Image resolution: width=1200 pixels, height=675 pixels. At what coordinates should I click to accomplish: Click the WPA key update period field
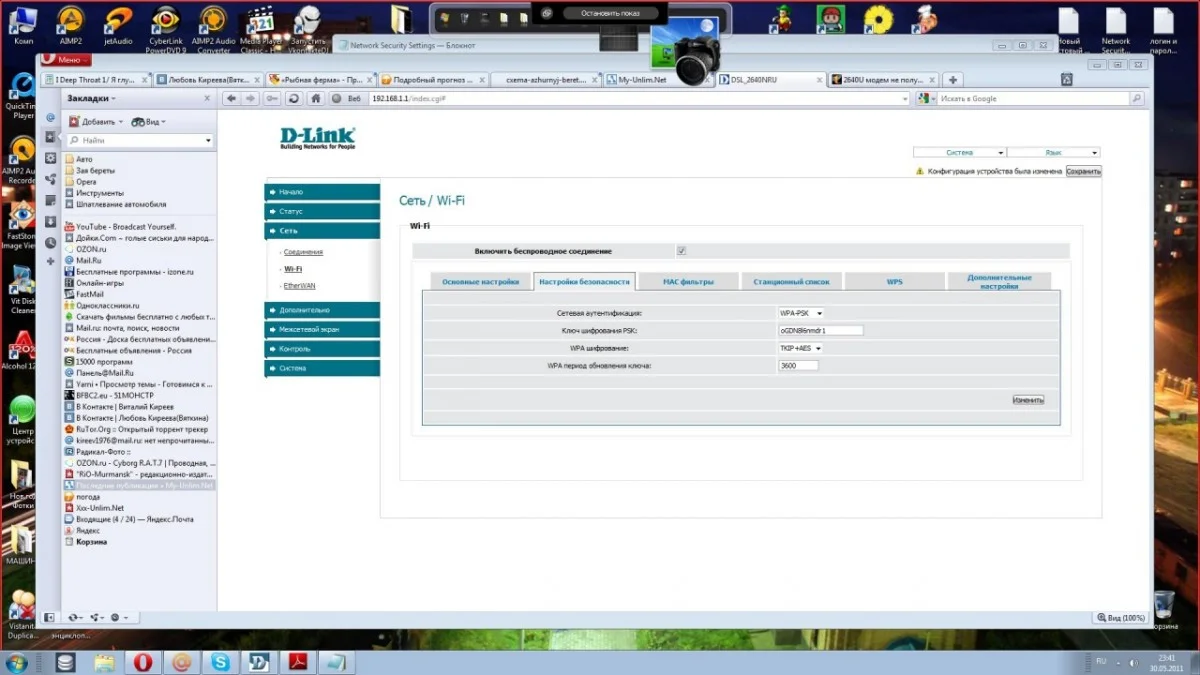(x=798, y=366)
